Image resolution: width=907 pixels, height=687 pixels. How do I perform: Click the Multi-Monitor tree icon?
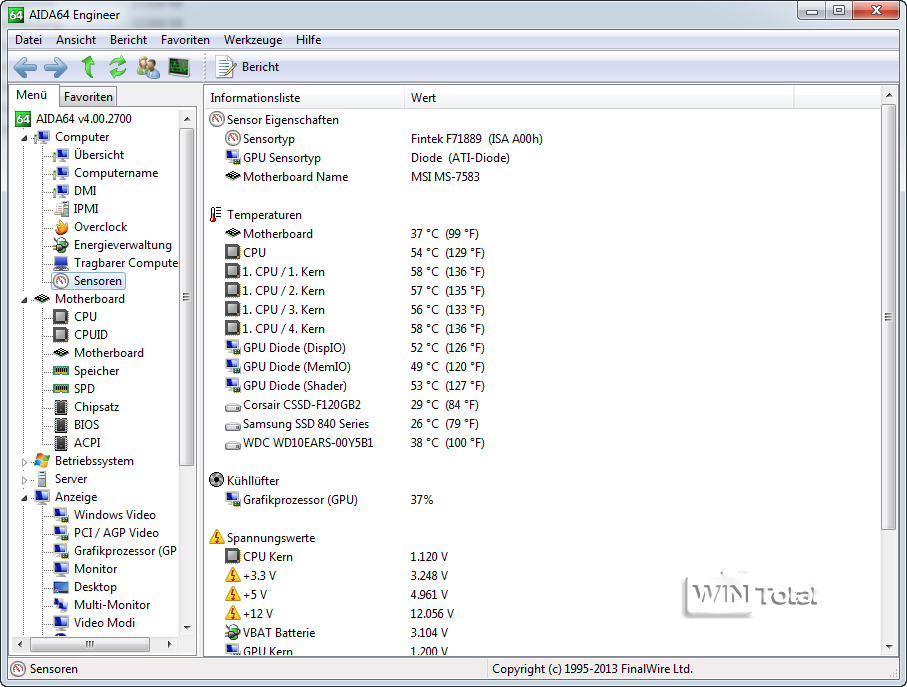(61, 605)
